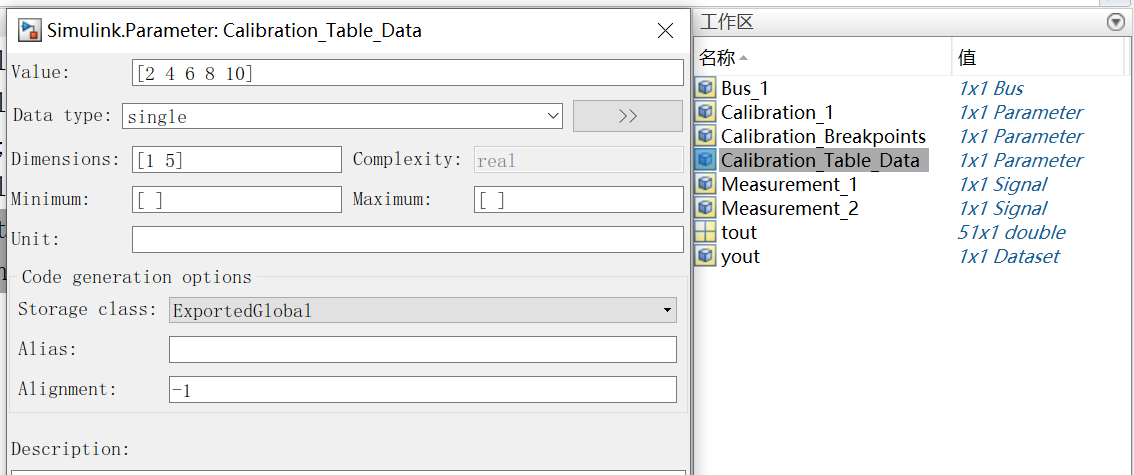This screenshot has height=475, width=1134.
Task: Click the Code generation options group label
Action: point(137,277)
